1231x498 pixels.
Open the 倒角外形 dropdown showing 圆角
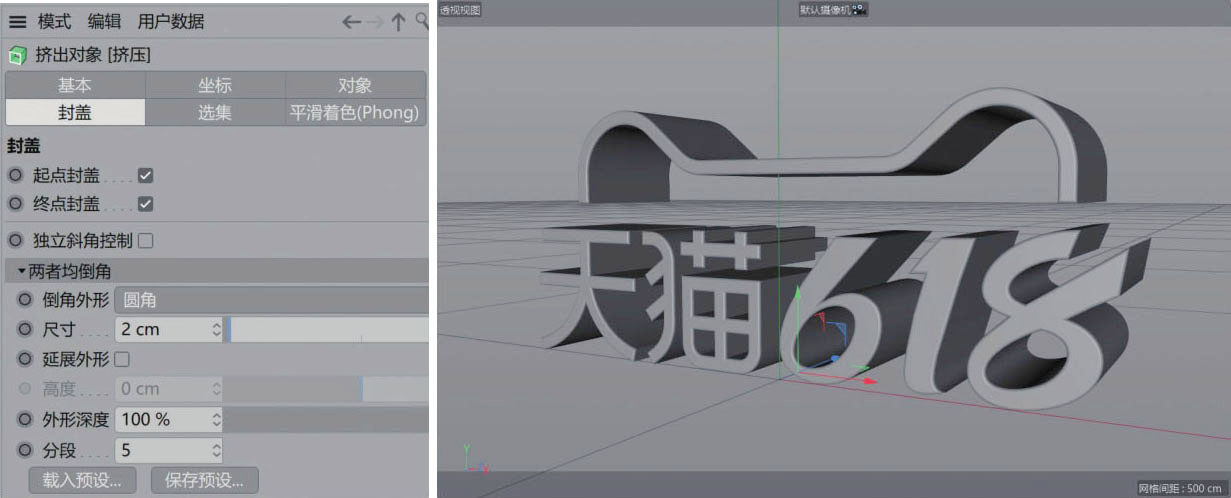click(x=270, y=299)
